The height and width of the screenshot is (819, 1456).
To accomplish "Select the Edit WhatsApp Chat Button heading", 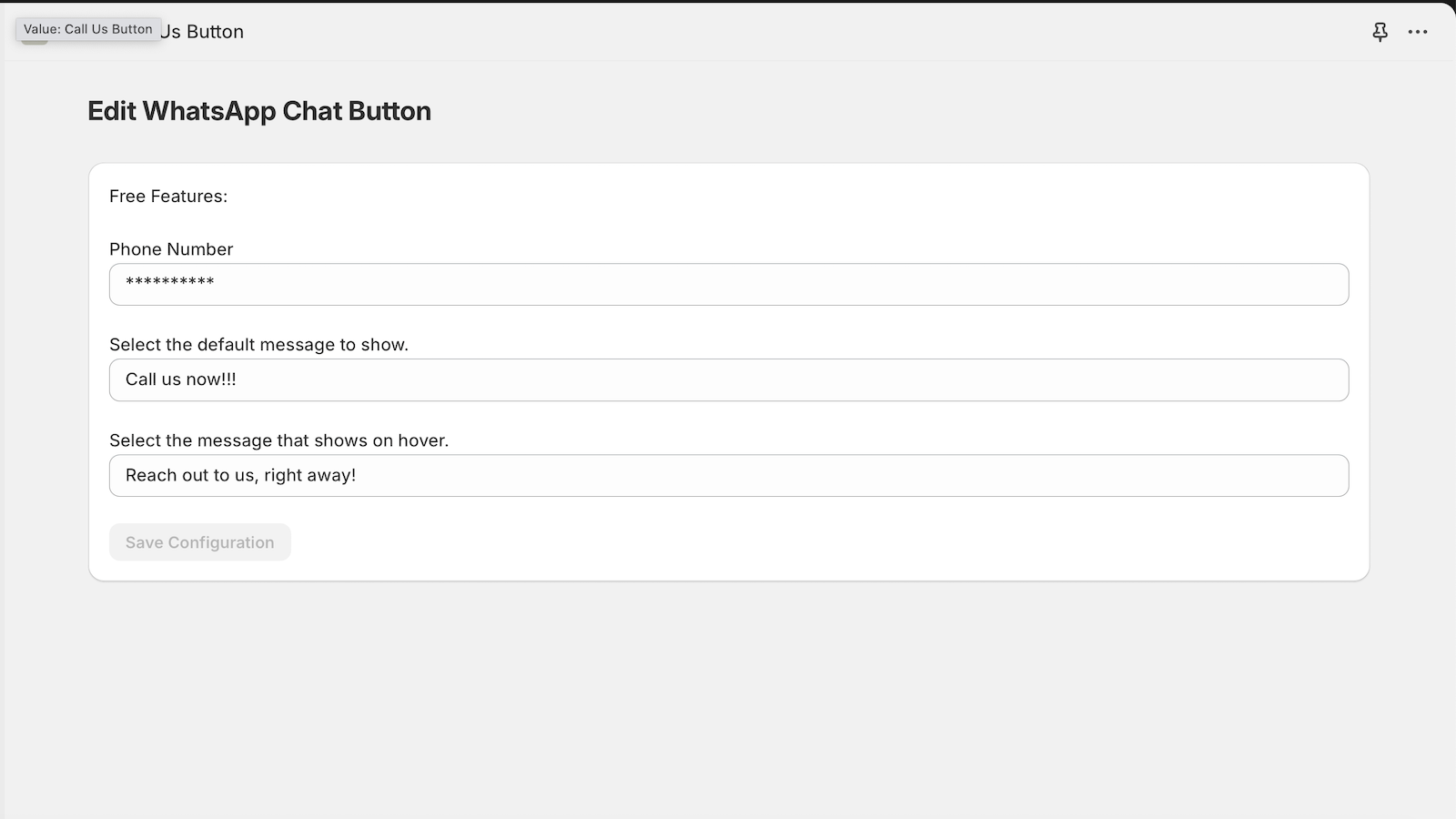I will [x=259, y=110].
